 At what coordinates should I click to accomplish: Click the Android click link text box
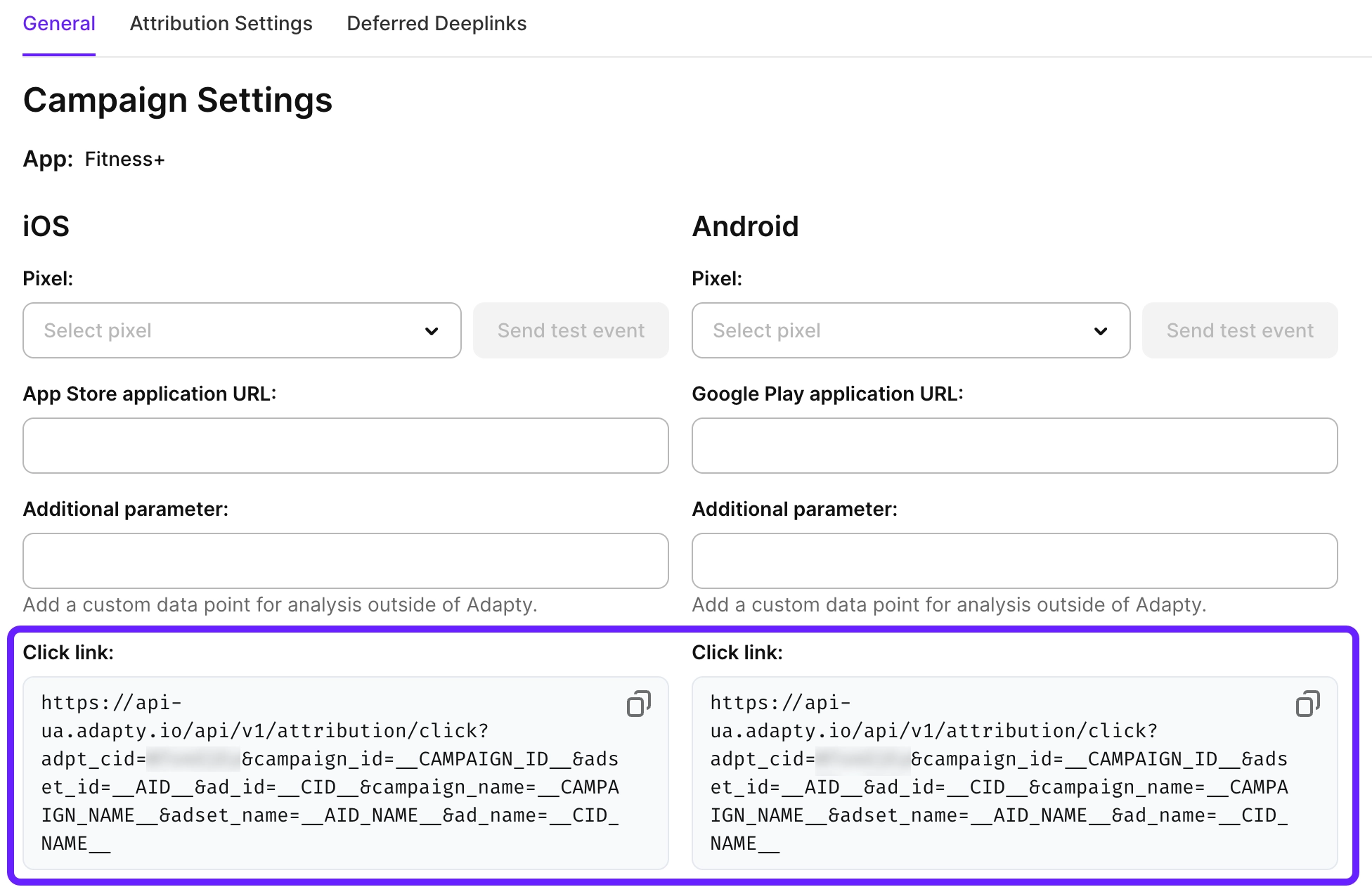[x=999, y=773]
